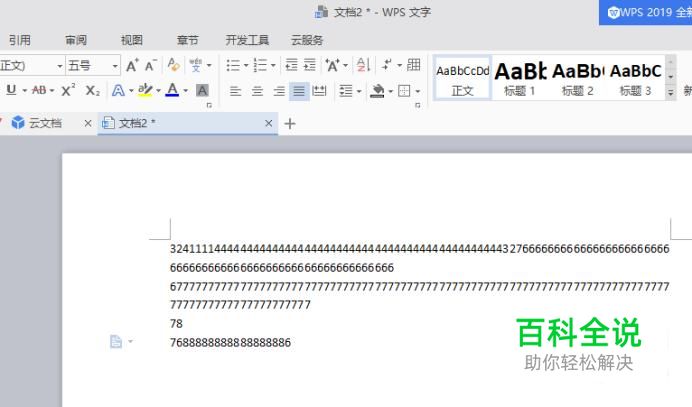The image size is (692, 407).
Task: Click the WPS 2019 banner button
Action: pyautogui.click(x=646, y=12)
